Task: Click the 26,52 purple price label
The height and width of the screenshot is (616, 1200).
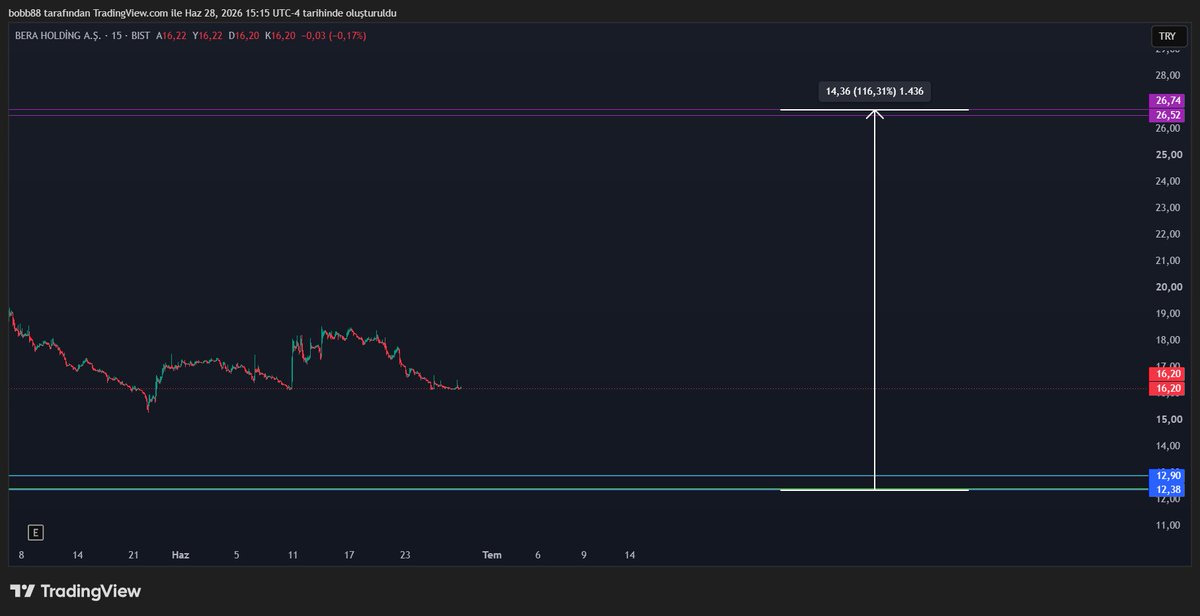Action: click(1167, 115)
